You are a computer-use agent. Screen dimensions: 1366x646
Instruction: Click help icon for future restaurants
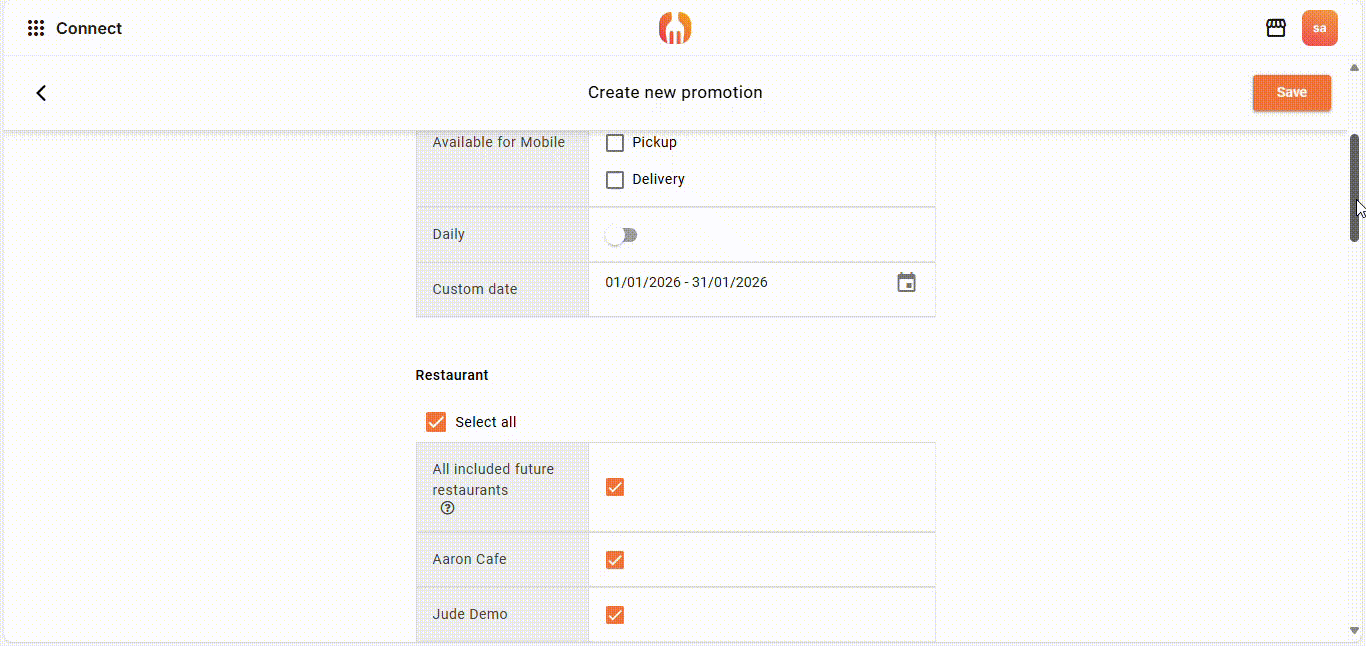(x=447, y=508)
